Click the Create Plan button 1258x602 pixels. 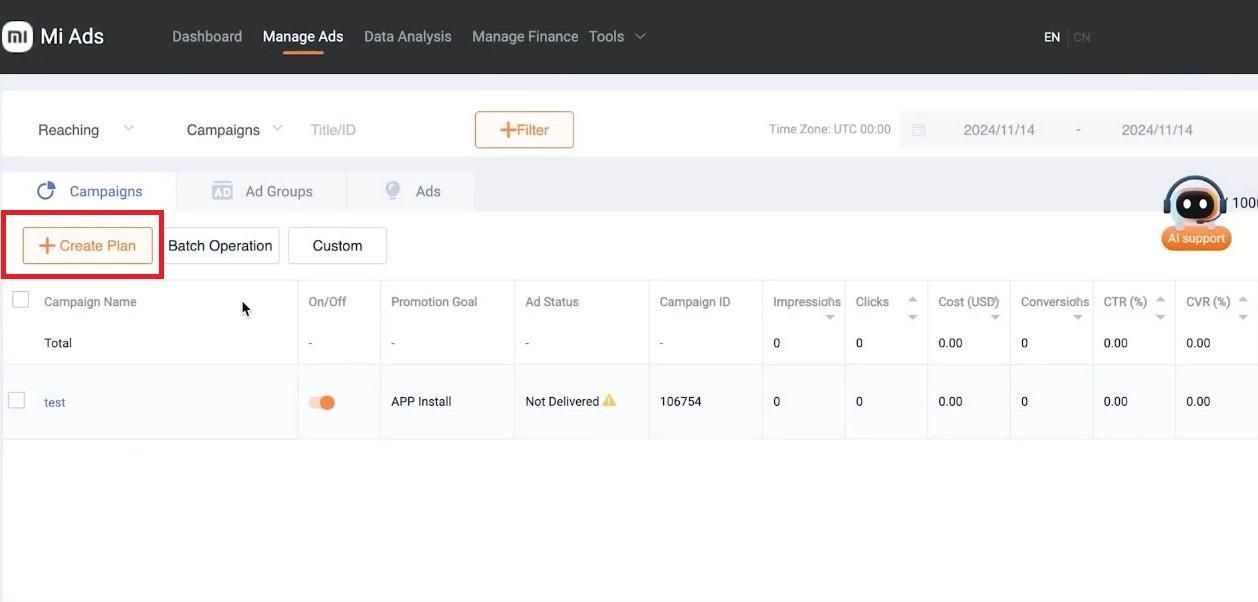(87, 246)
